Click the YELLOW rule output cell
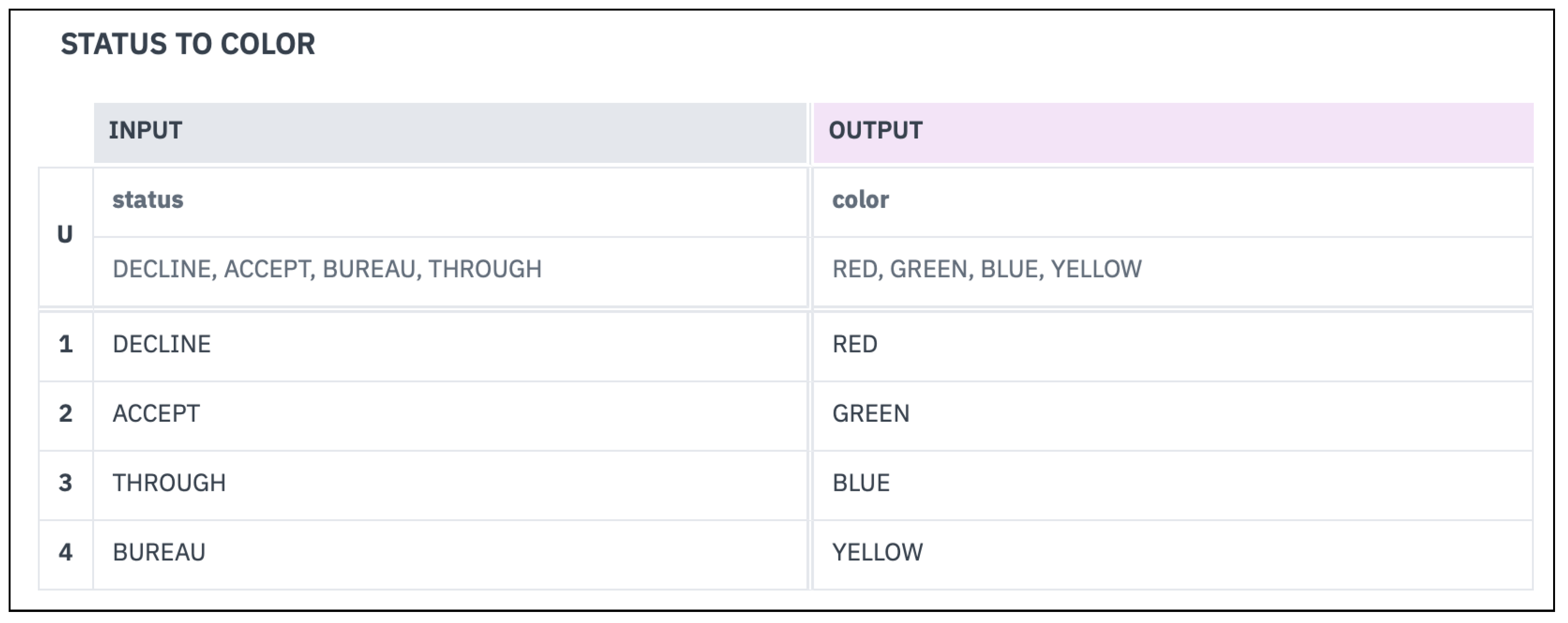This screenshot has width=1568, height=623. 1172,553
